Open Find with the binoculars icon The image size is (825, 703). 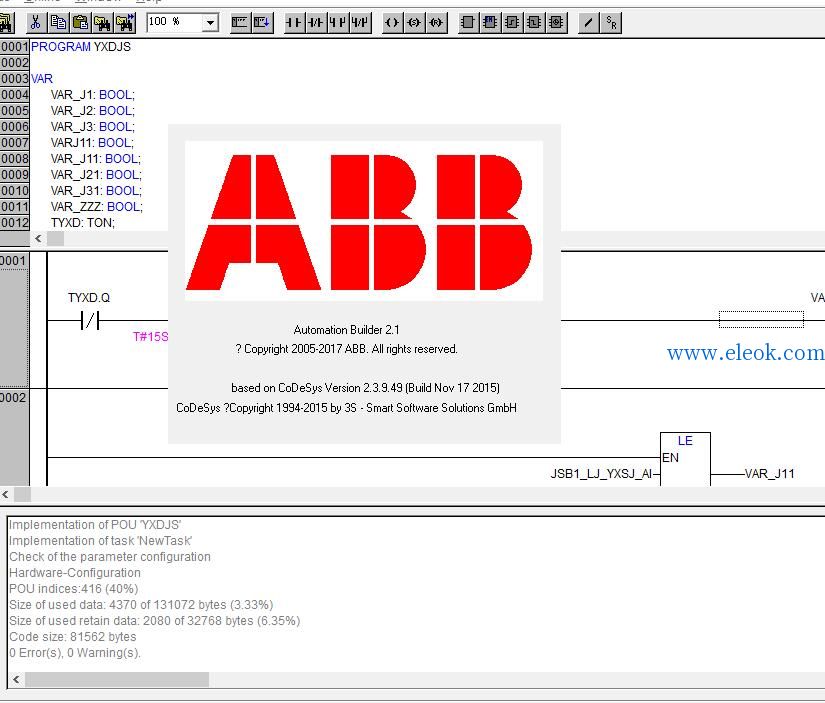102,22
